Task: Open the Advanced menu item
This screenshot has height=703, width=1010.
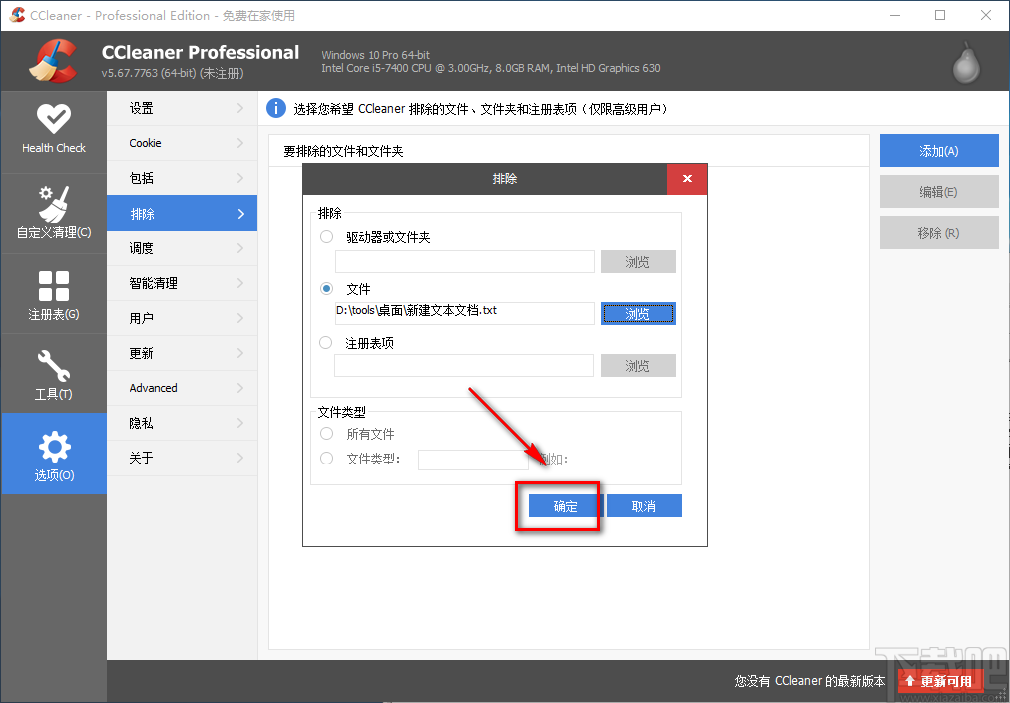Action: [182, 388]
